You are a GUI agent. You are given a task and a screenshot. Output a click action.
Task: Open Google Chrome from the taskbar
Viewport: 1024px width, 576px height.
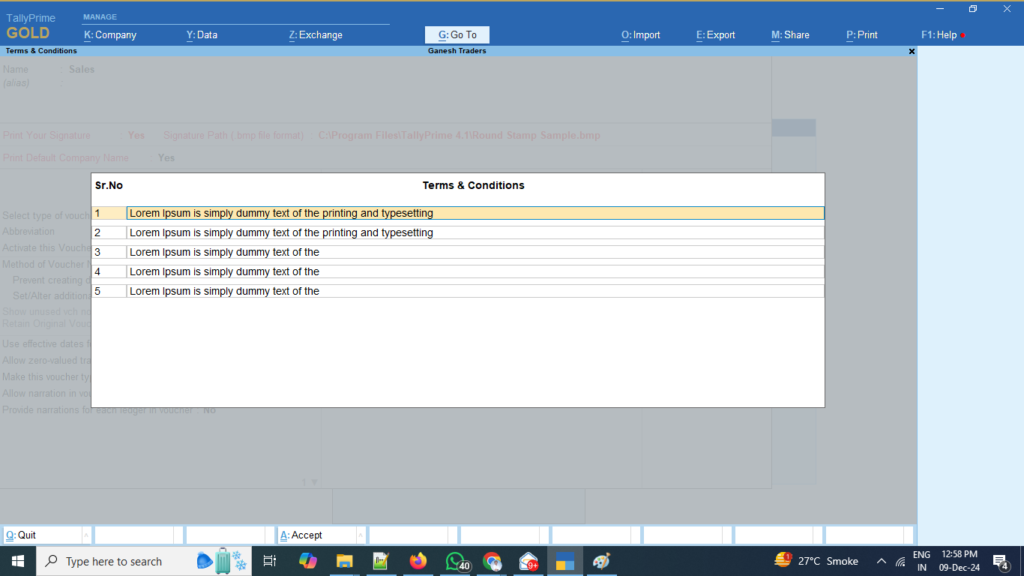click(492, 561)
